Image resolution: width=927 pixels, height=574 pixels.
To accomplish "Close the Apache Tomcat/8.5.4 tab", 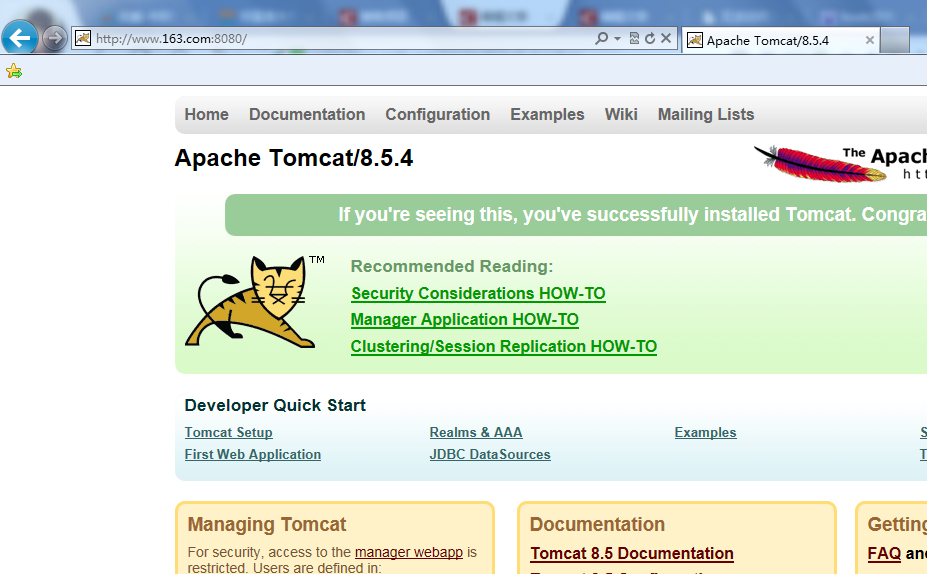I will (x=870, y=40).
